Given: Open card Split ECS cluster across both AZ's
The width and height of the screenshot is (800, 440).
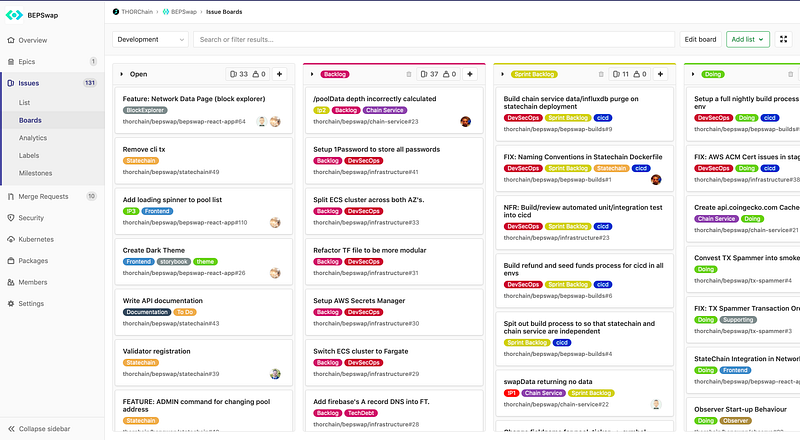Looking at the screenshot, I should point(394,211).
